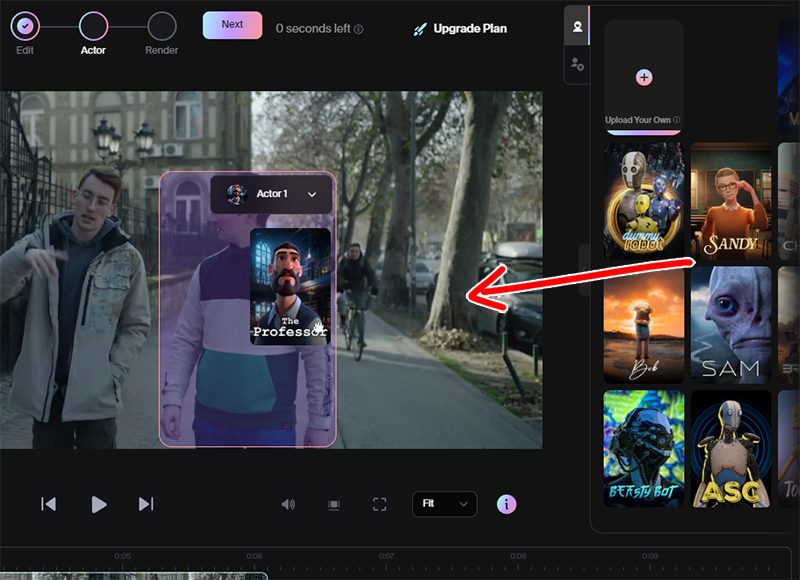Pick the Dummy Robot character
Image resolution: width=800 pixels, height=580 pixels.
644,200
